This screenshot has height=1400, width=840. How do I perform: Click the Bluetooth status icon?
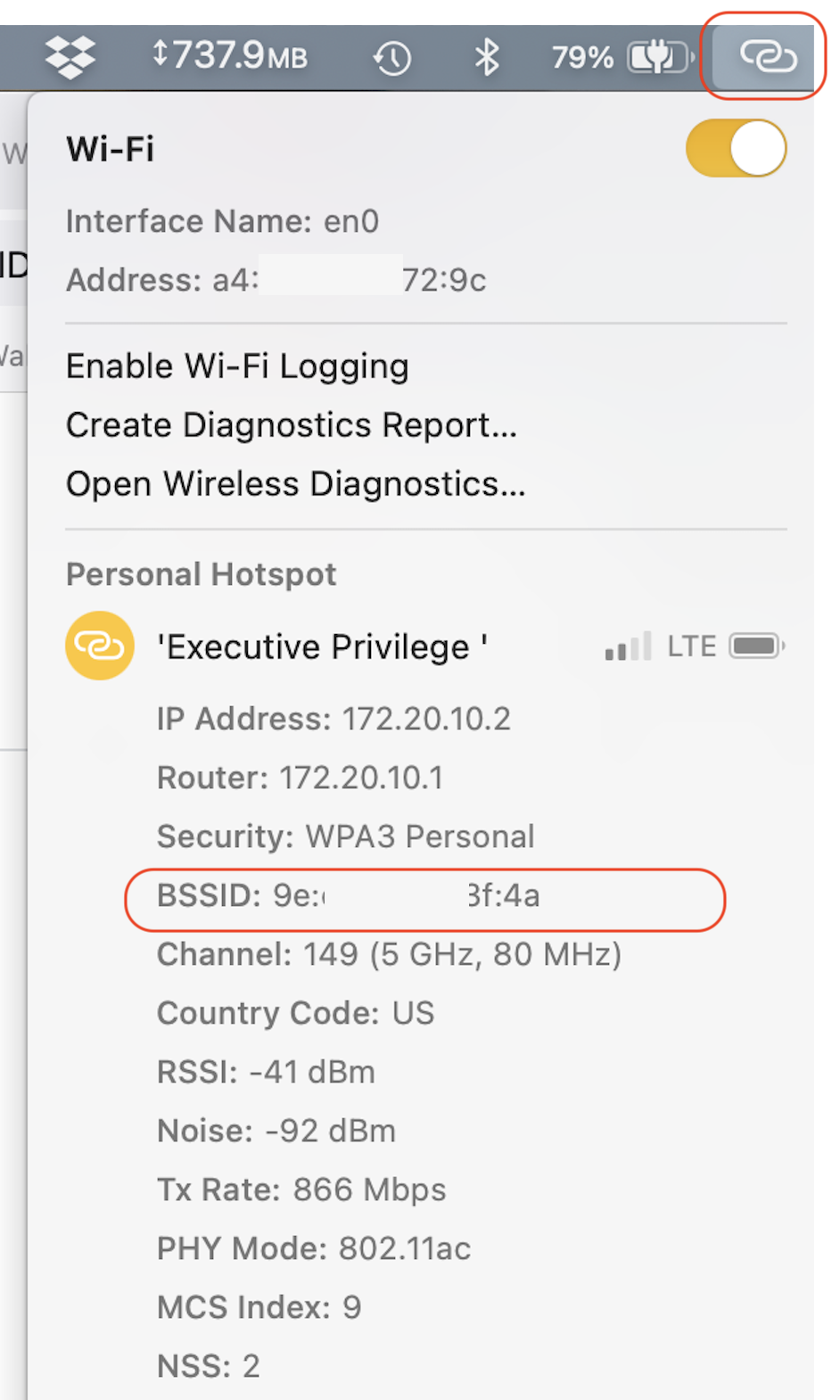click(x=488, y=56)
